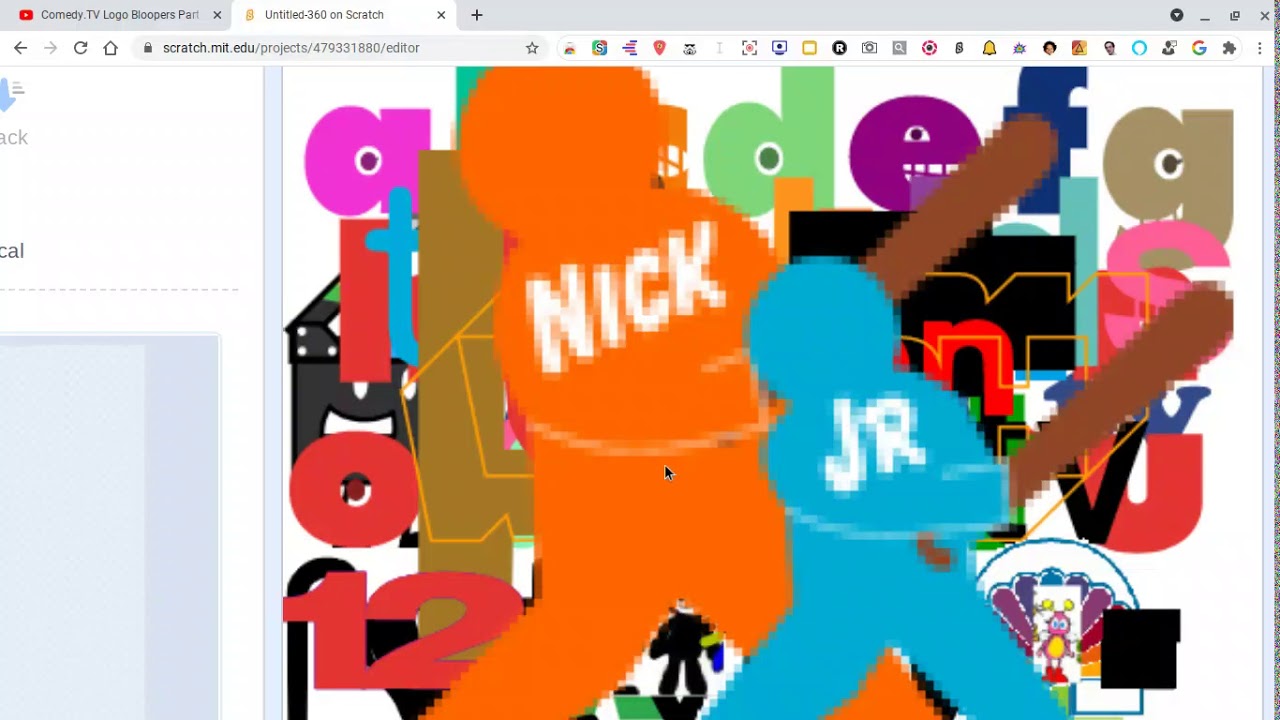Click the red lines extension icon

click(629, 48)
